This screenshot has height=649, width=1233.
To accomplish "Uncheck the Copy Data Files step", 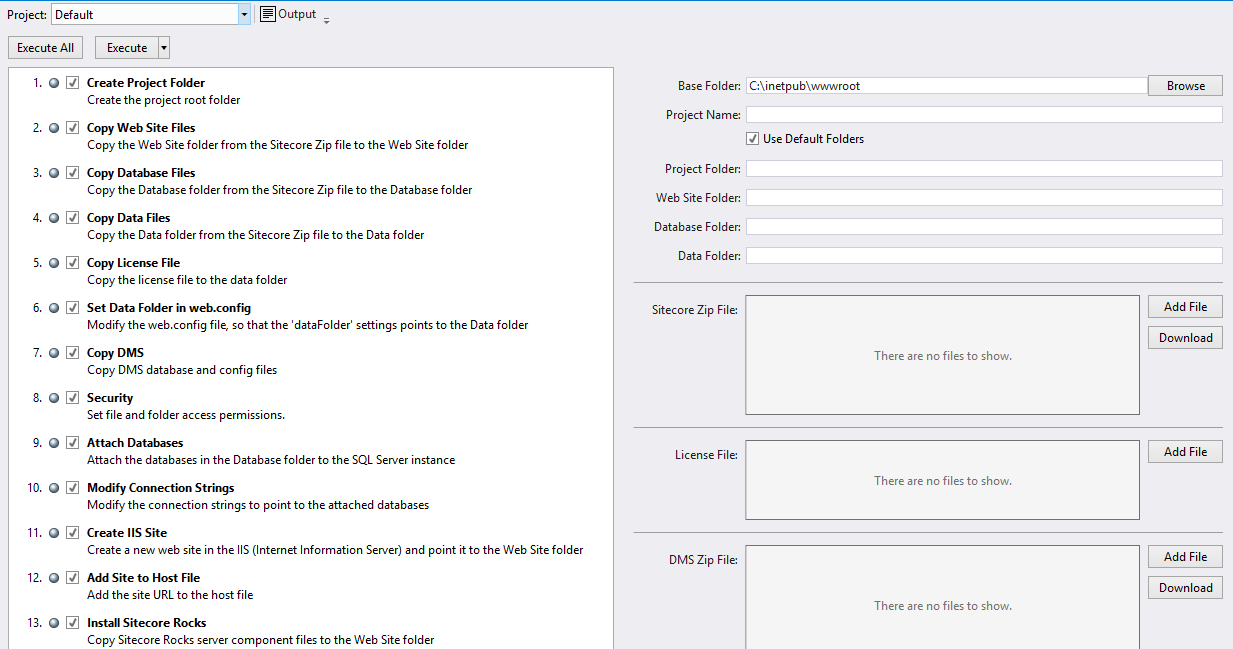I will pyautogui.click(x=72, y=217).
